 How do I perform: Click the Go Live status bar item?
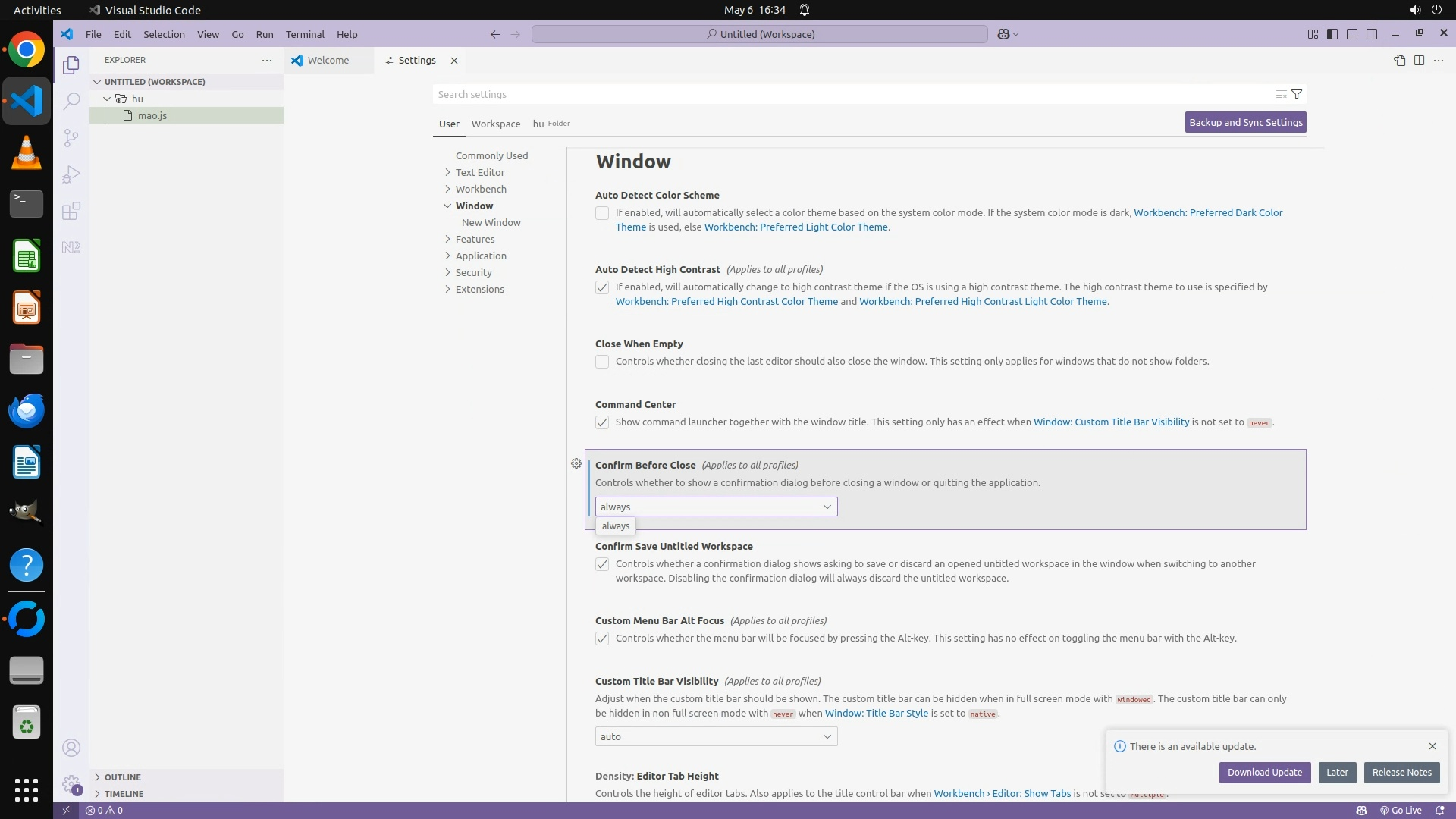(x=1401, y=810)
